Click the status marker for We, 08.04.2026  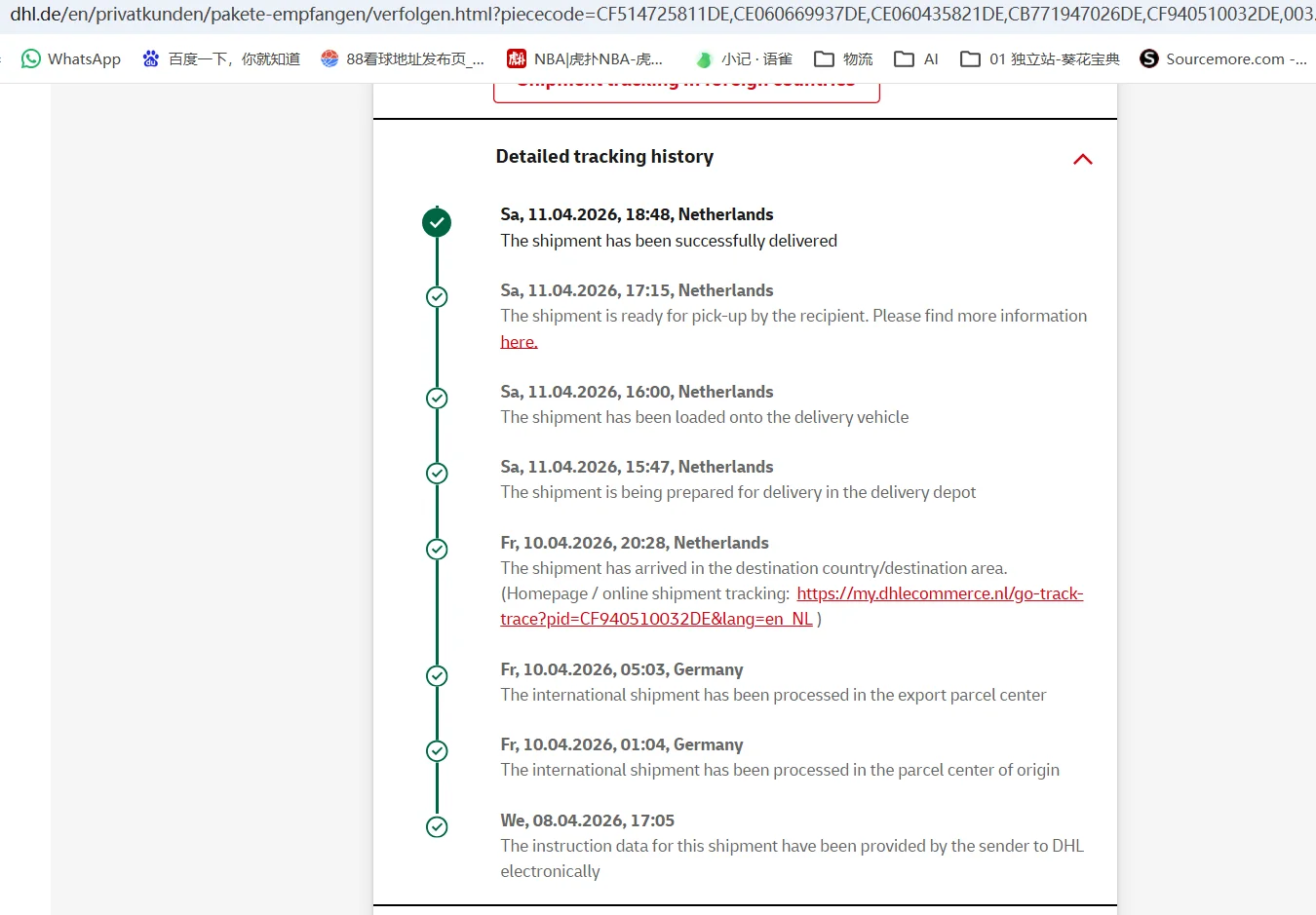437,827
